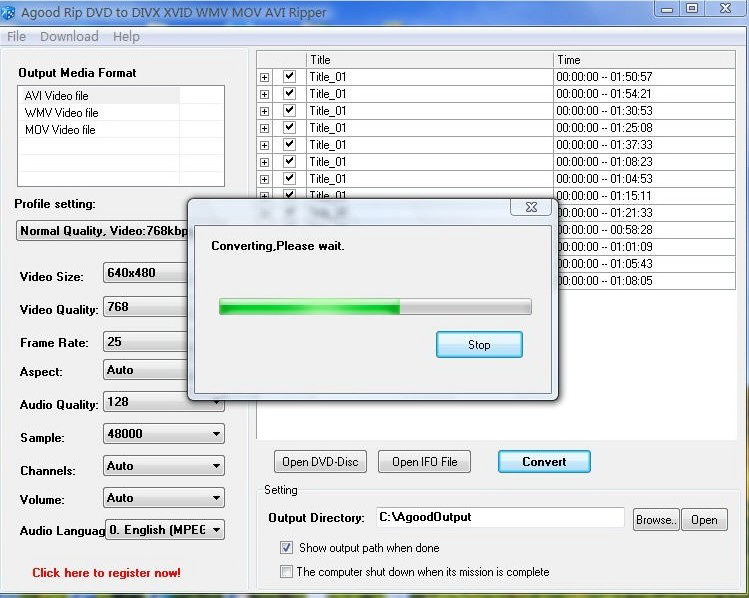This screenshot has width=749, height=598.
Task: Expand the title row lasting 01:04:53
Action: (264, 179)
